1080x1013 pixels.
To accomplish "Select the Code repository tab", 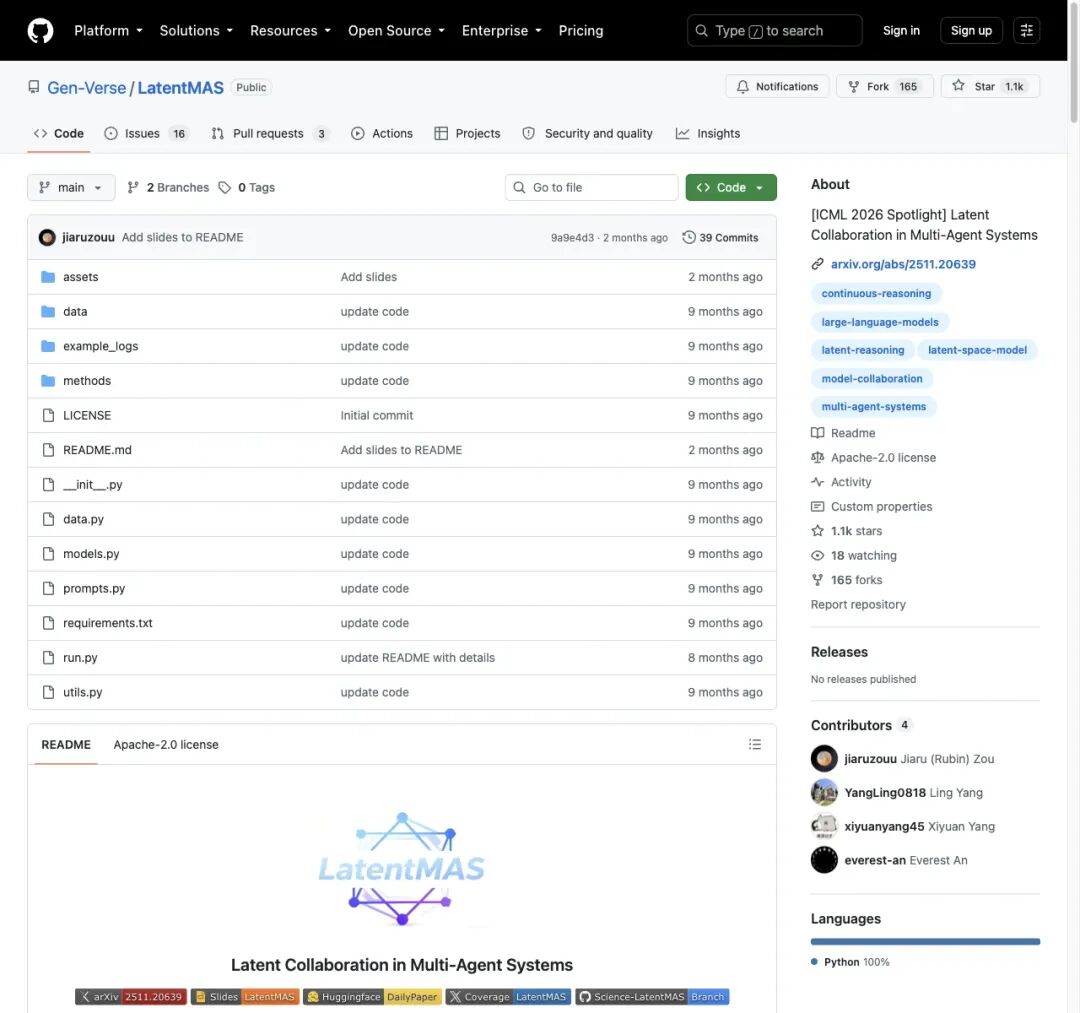I will pyautogui.click(x=59, y=134).
